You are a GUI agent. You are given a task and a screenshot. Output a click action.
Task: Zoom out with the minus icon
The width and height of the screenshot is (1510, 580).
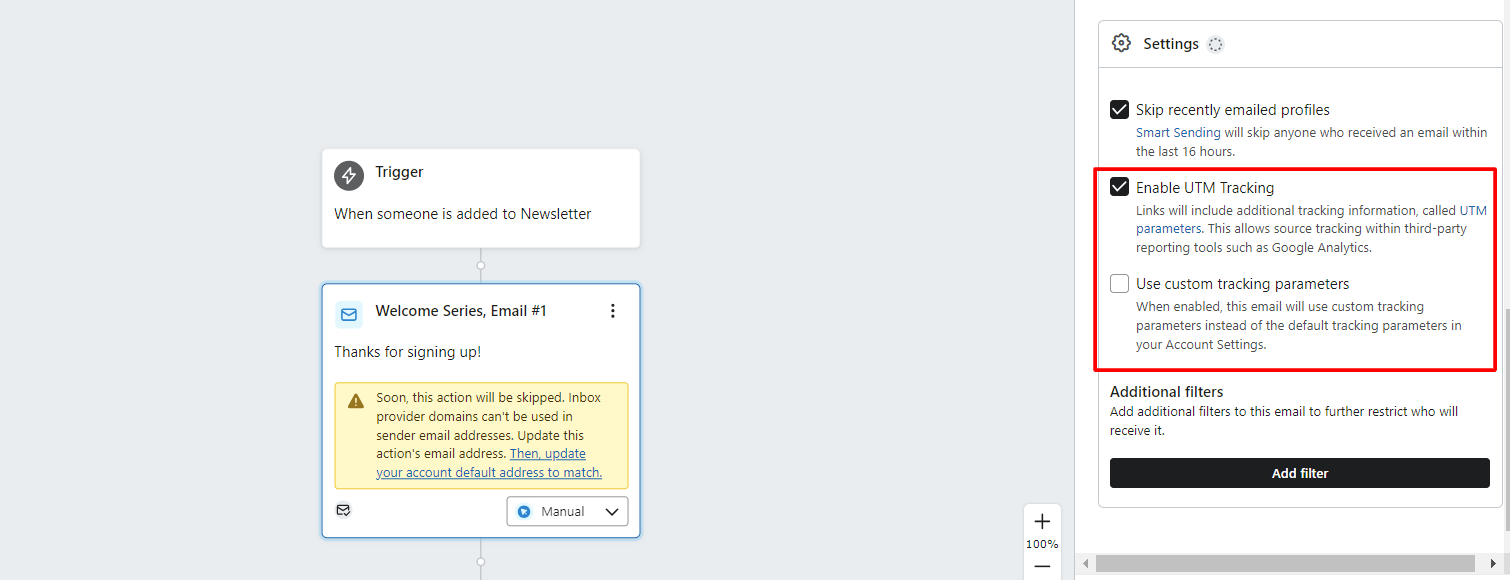1042,566
